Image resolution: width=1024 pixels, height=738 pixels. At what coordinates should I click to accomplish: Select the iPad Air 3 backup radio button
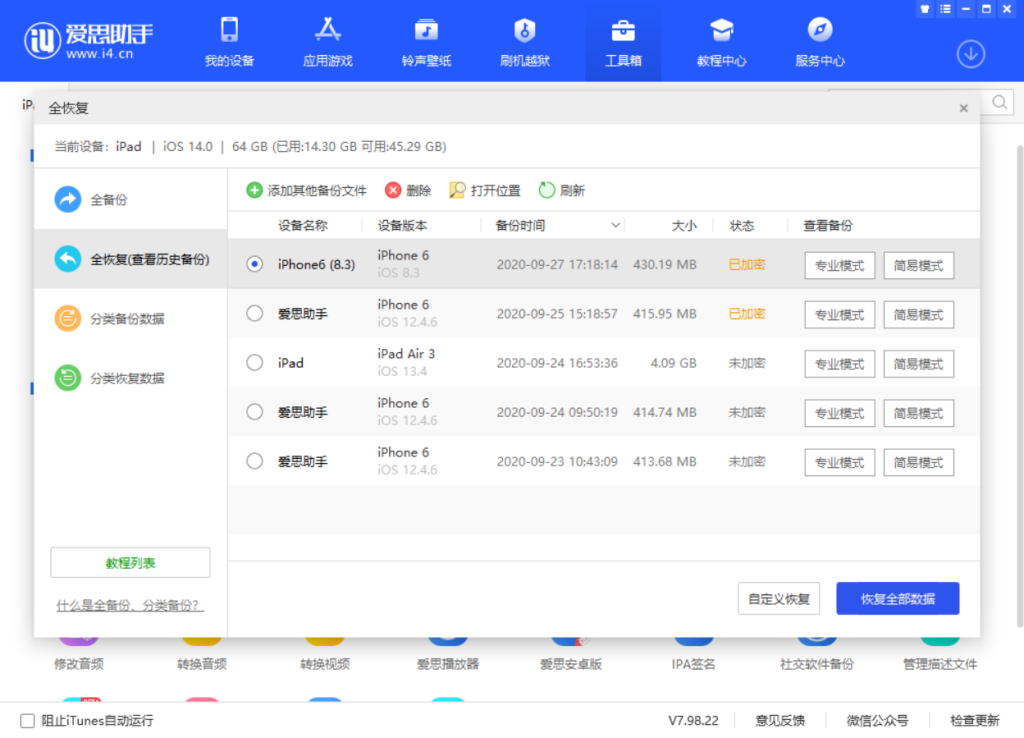(x=254, y=363)
